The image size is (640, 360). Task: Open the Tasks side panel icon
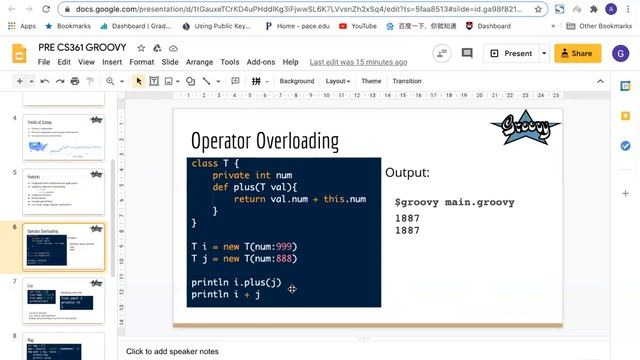tap(625, 146)
